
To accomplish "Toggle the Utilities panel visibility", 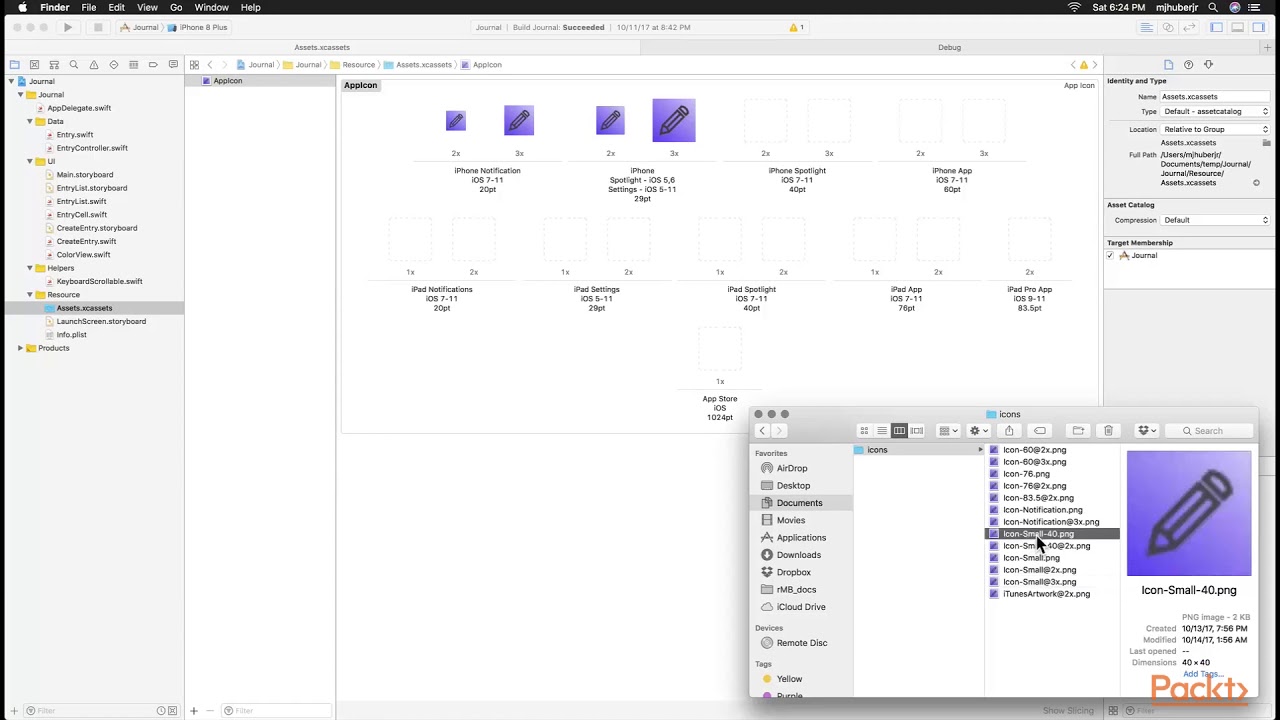I will (1258, 27).
